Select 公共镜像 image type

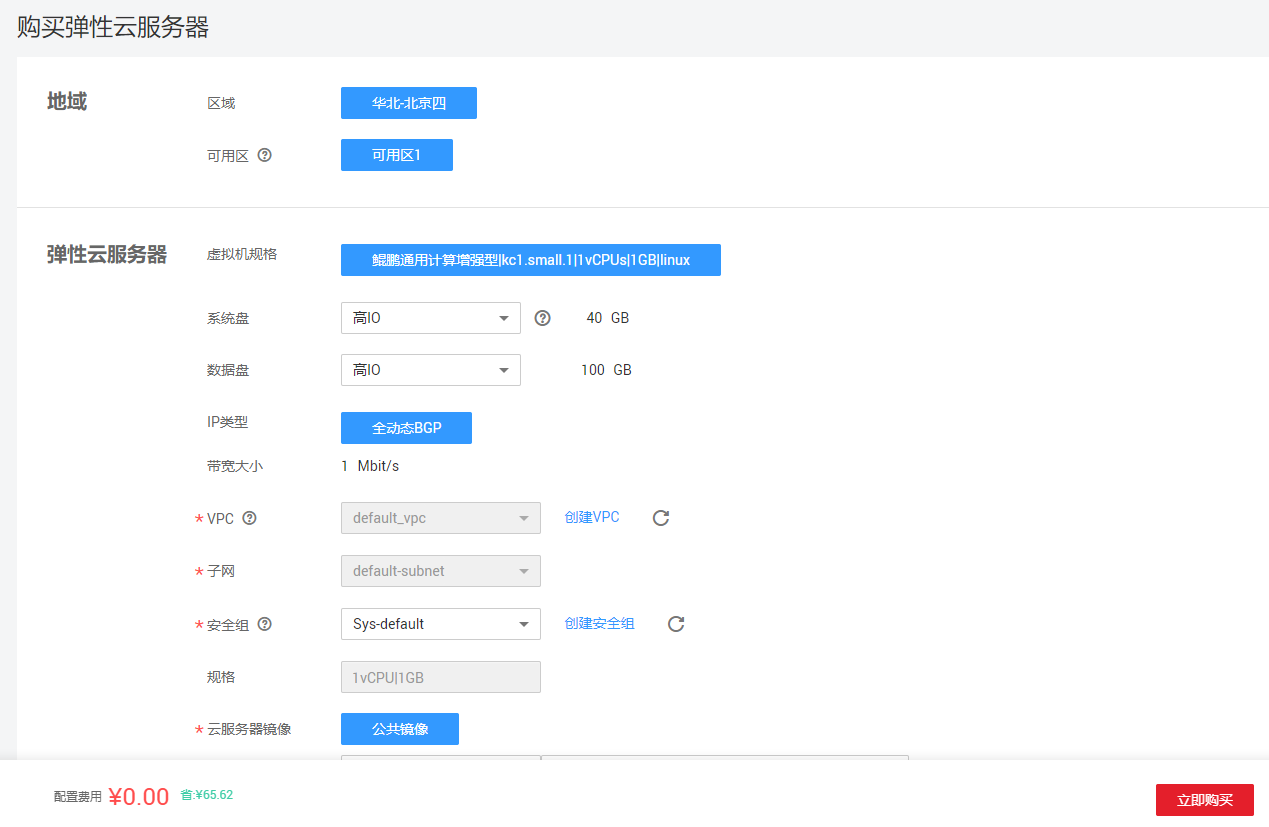[x=400, y=729]
